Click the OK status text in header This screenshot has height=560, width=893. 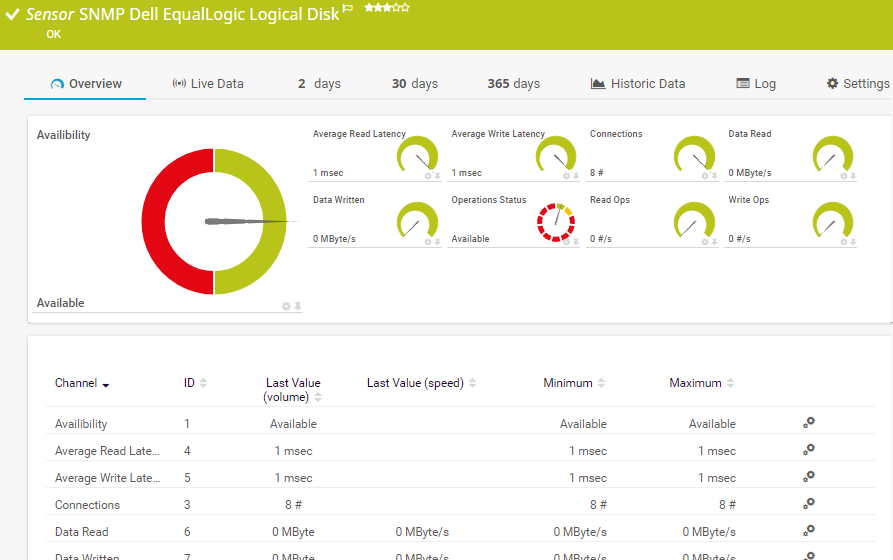(54, 34)
